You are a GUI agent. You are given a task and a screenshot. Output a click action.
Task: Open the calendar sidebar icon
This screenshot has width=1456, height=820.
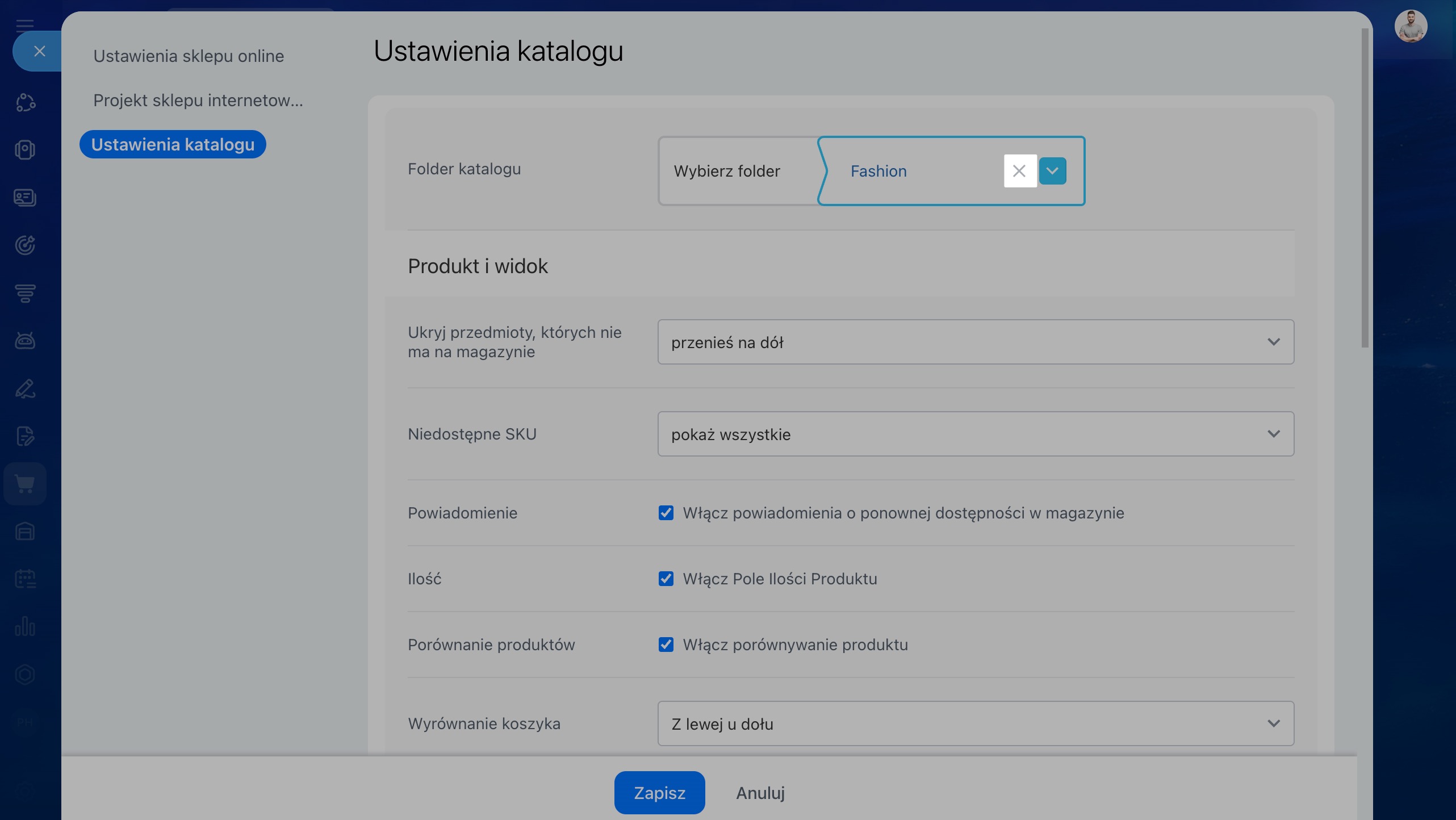click(x=25, y=579)
